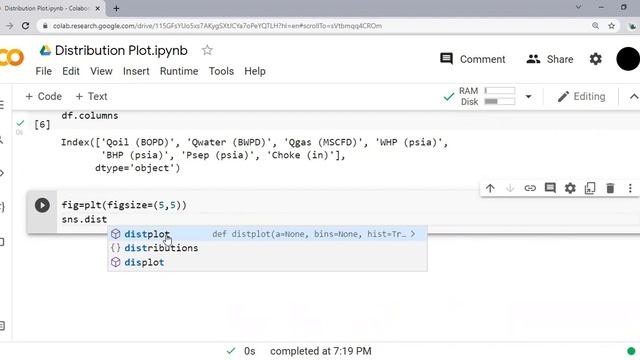The height and width of the screenshot is (360, 640).
Task: Add a new Code cell
Action: point(44,96)
